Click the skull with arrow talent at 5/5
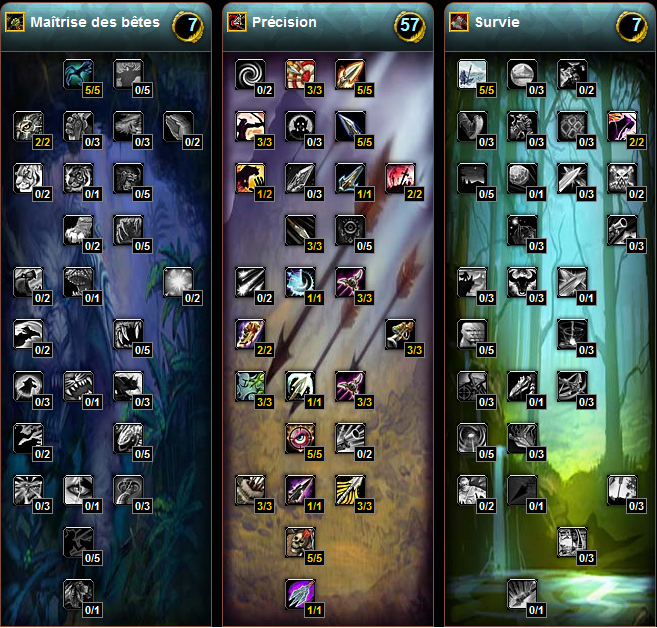Screen dimensions: 657x628 tap(300, 542)
